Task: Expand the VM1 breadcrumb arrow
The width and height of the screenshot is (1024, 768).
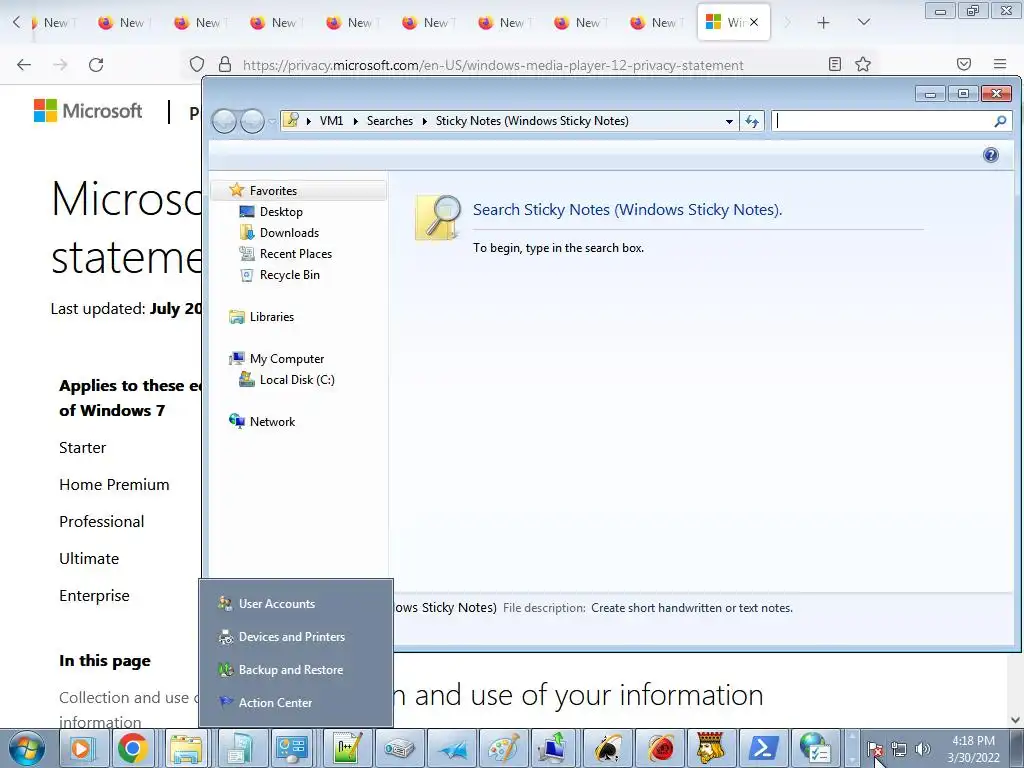Action: click(x=356, y=121)
